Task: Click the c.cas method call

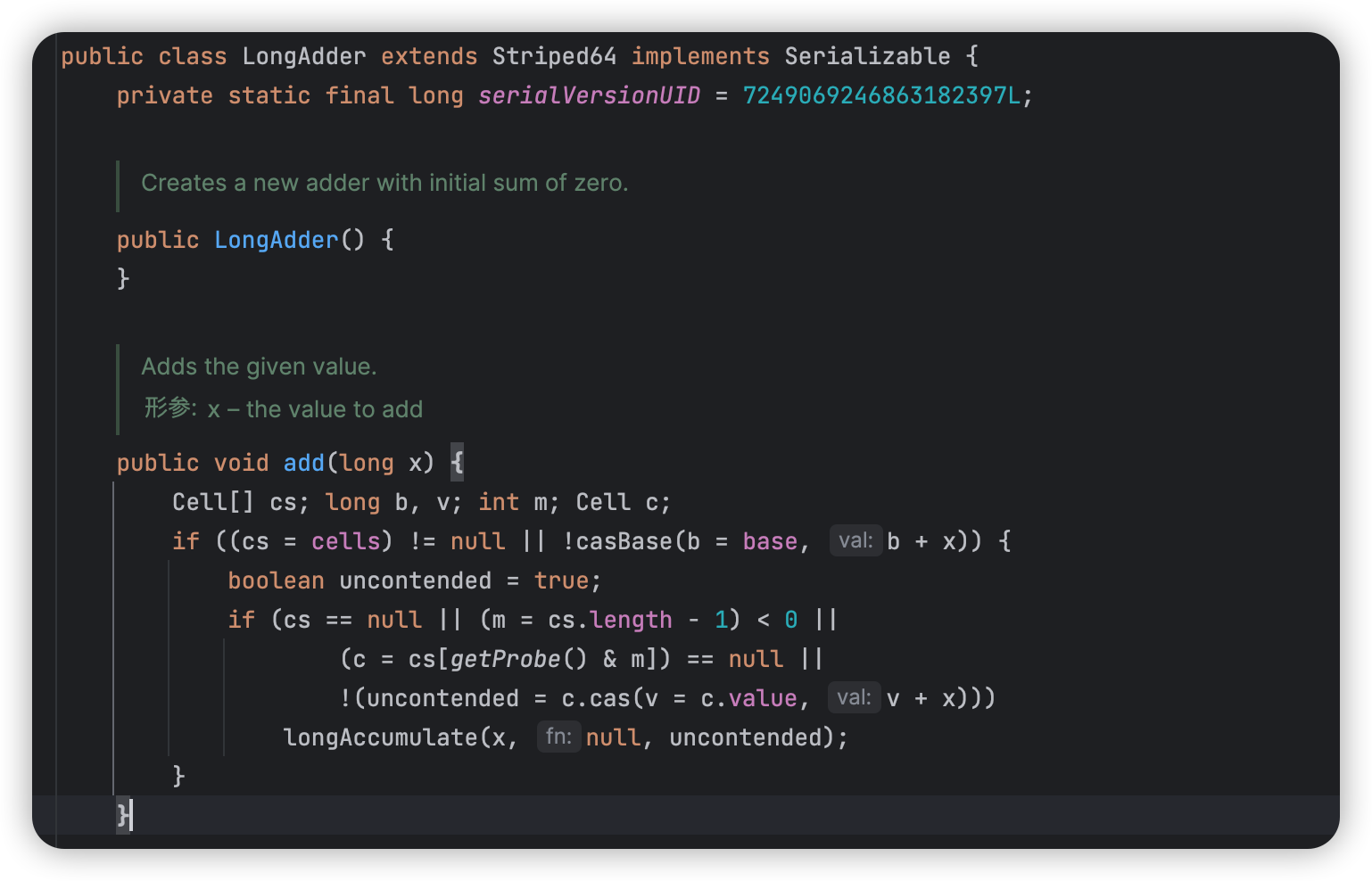Action: (x=596, y=698)
